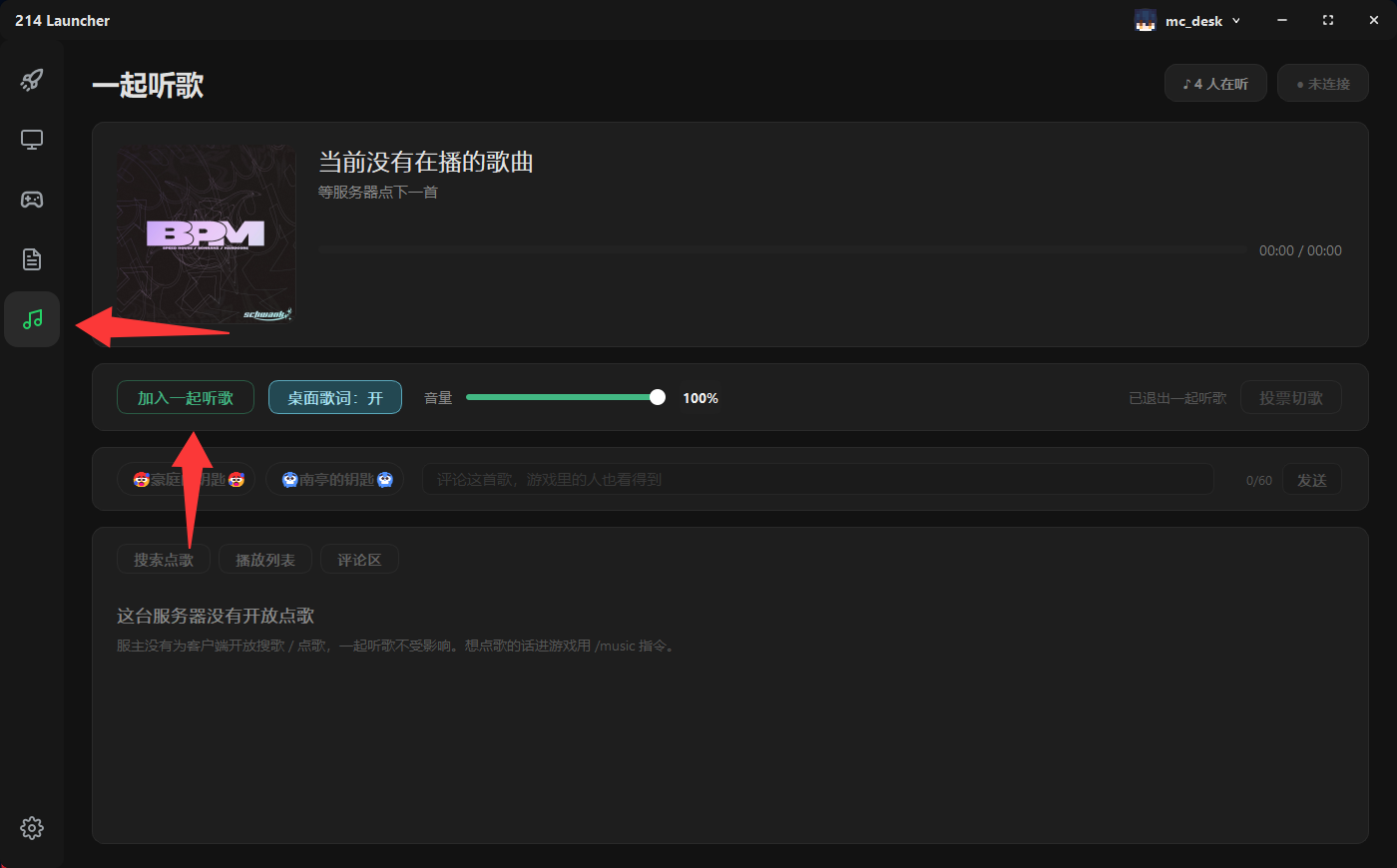
Task: Click the 214 Launcher window title
Action: click(x=63, y=21)
